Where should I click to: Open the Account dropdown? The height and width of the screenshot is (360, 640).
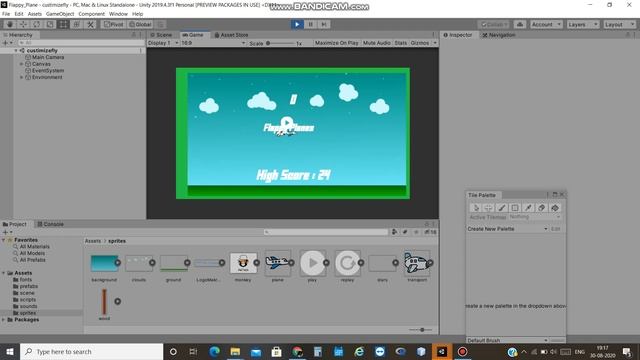546,24
